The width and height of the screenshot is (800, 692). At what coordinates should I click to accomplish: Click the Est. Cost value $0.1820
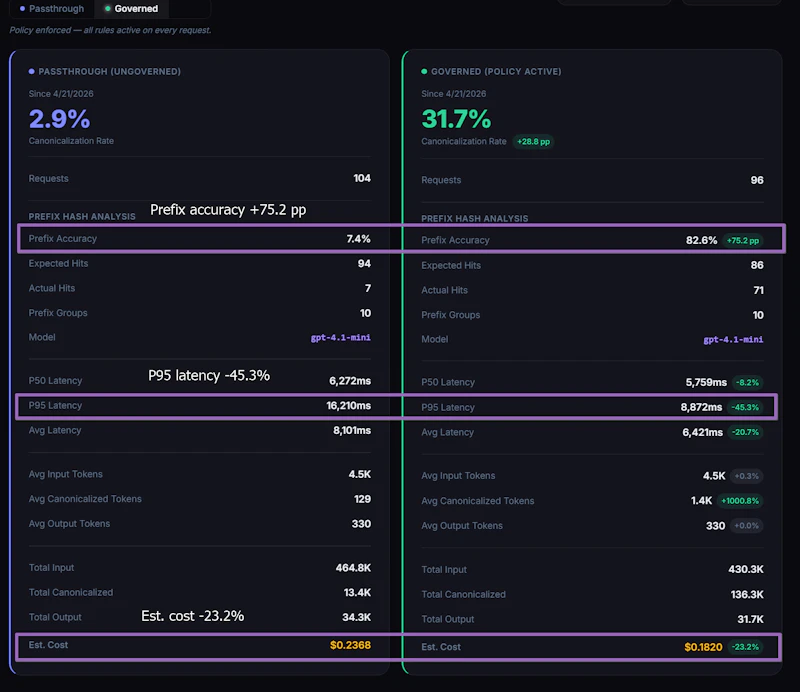[x=703, y=647]
